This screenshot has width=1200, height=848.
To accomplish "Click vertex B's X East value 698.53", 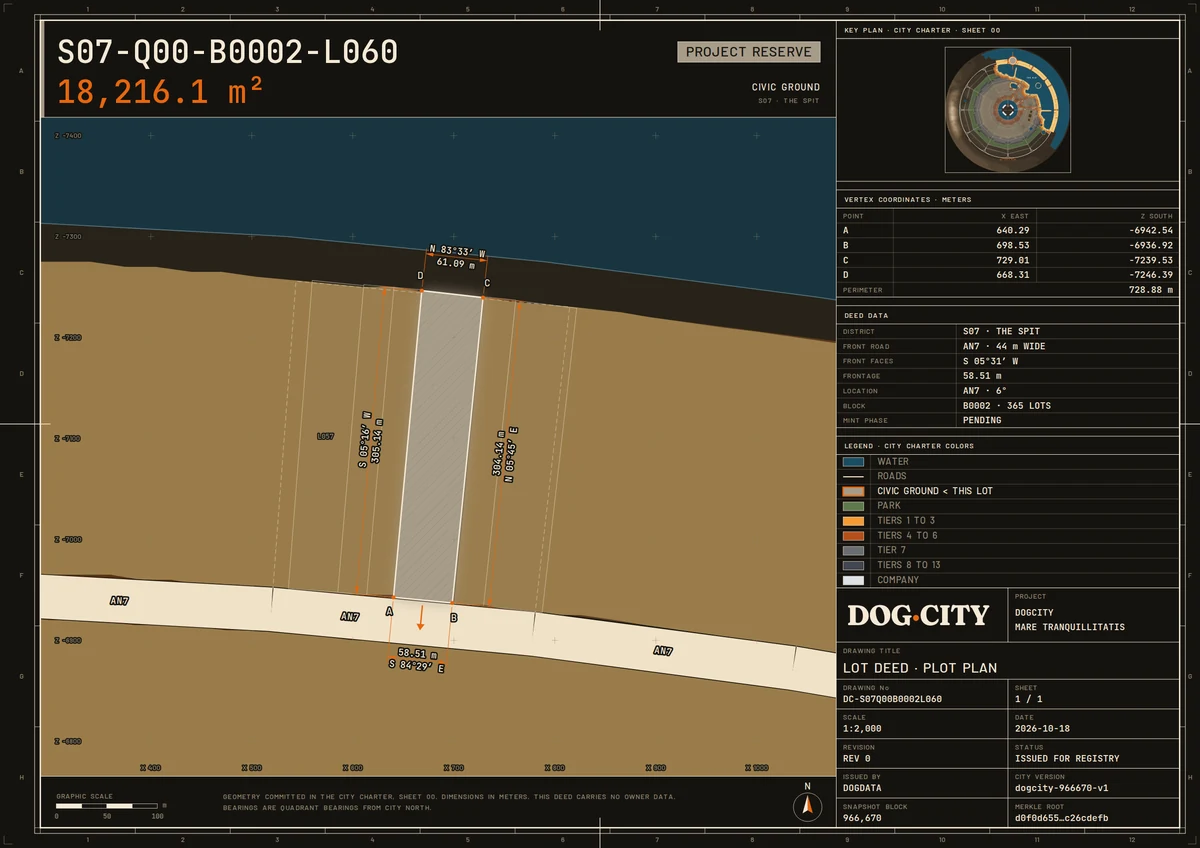I will [x=1013, y=245].
